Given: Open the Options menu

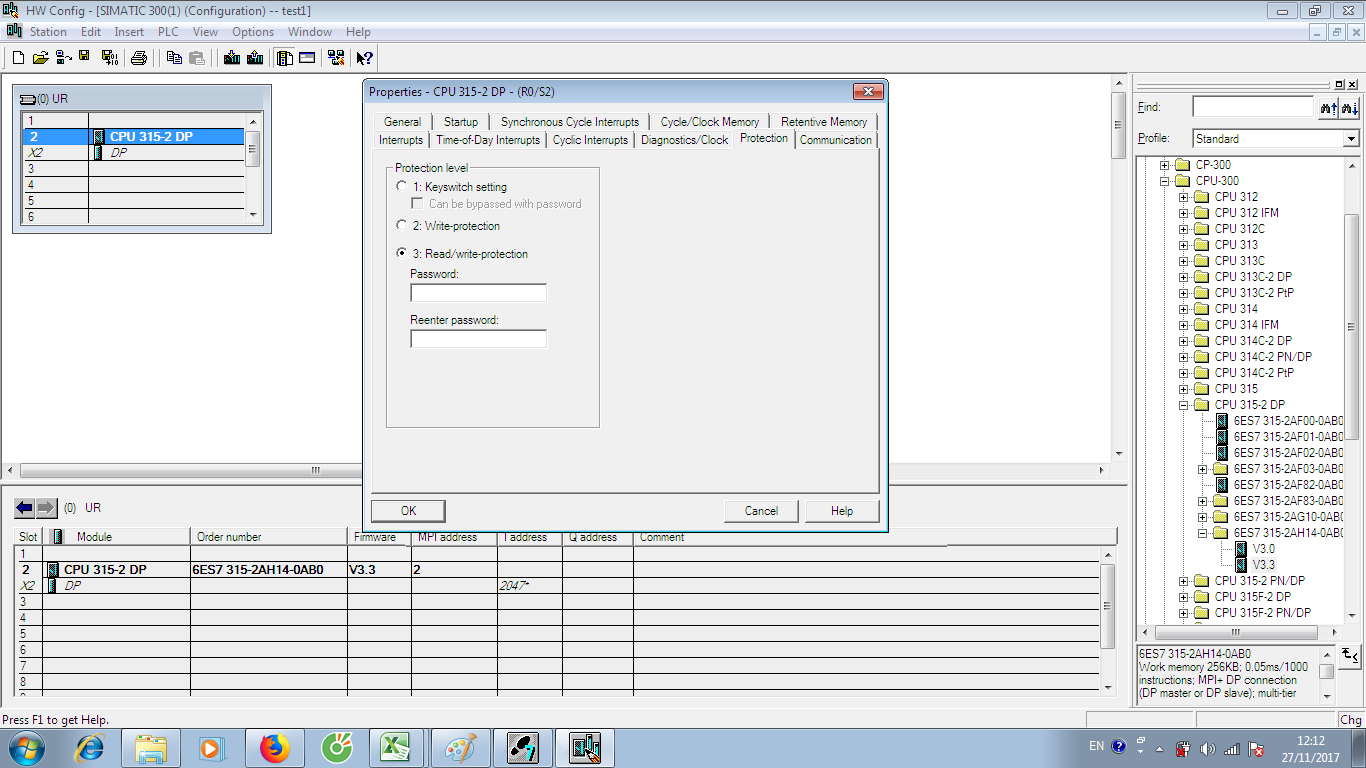Looking at the screenshot, I should pyautogui.click(x=253, y=32).
